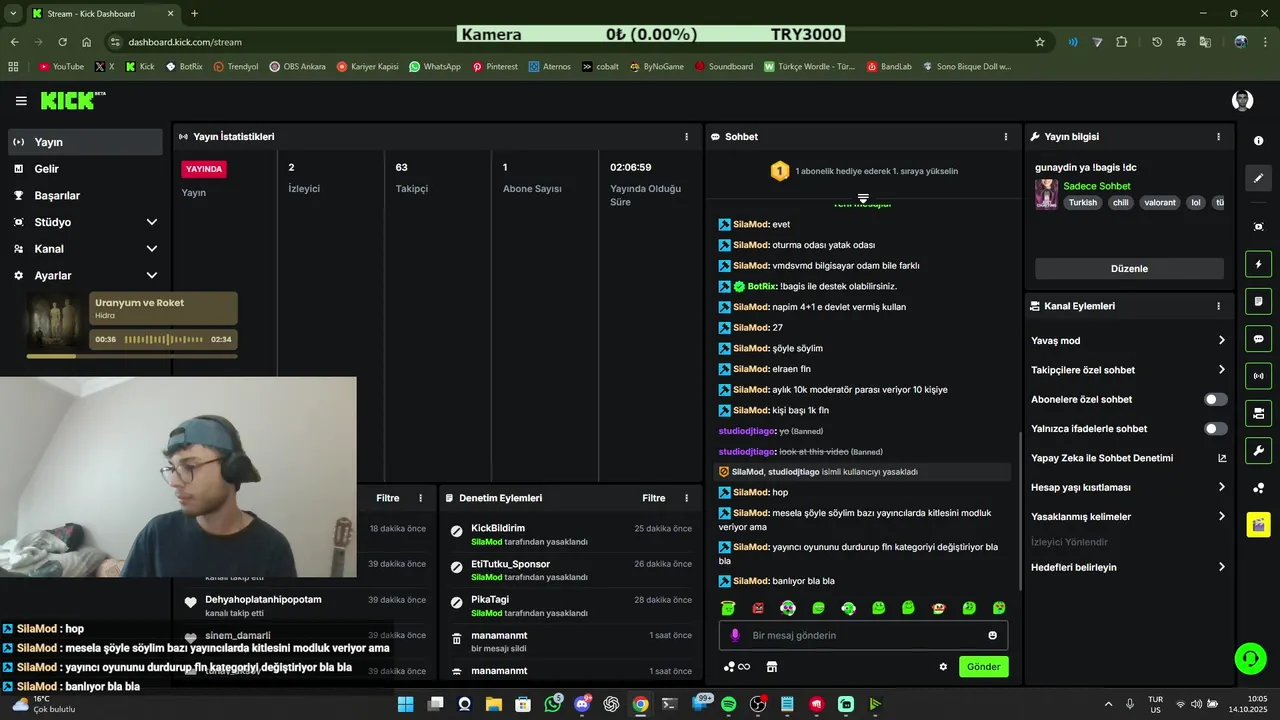Open Hedefleri belirleyin chevron
Image resolution: width=1280 pixels, height=720 pixels.
(x=1221, y=567)
